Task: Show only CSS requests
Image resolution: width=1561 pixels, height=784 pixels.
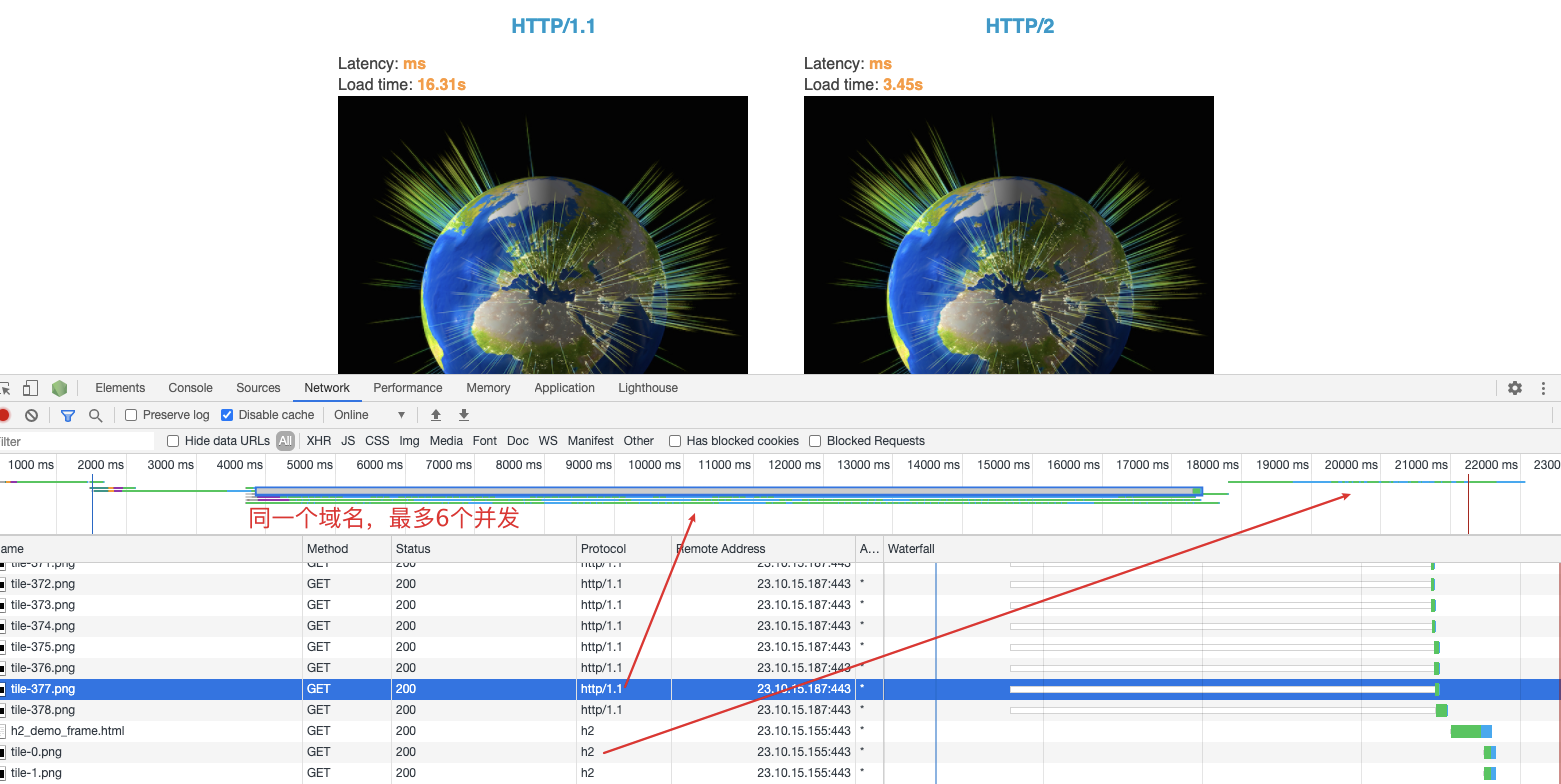Action: 377,441
